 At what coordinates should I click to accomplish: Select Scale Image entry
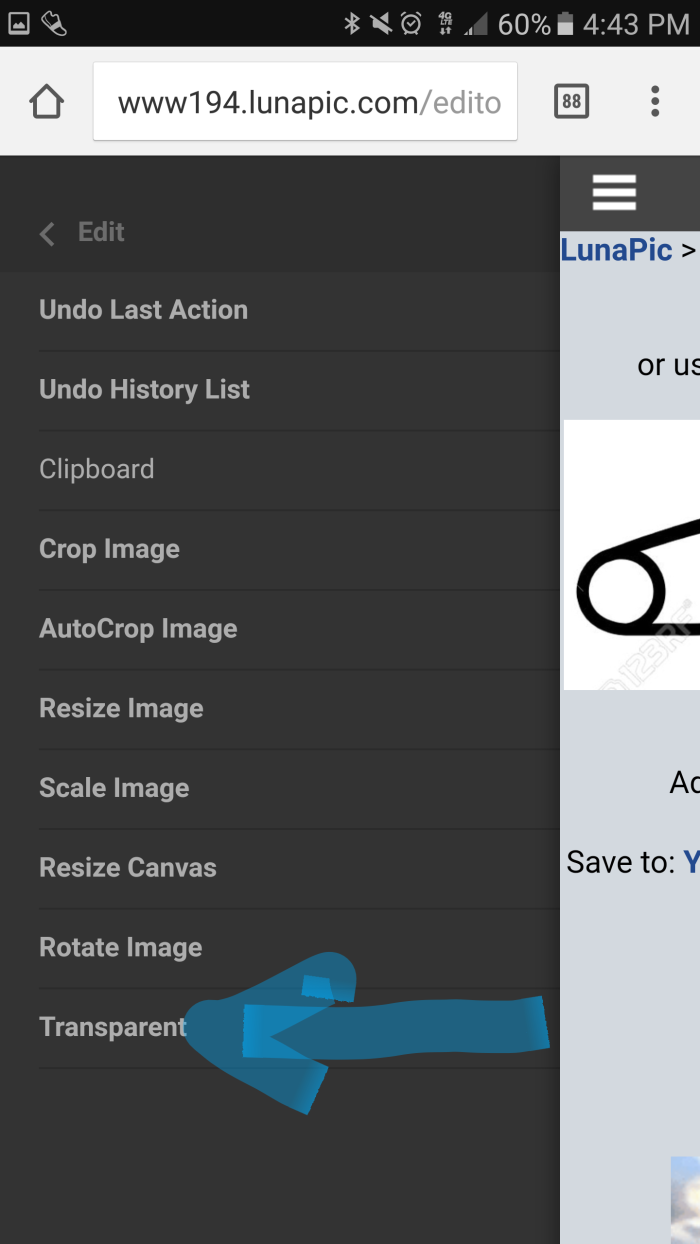tap(114, 788)
